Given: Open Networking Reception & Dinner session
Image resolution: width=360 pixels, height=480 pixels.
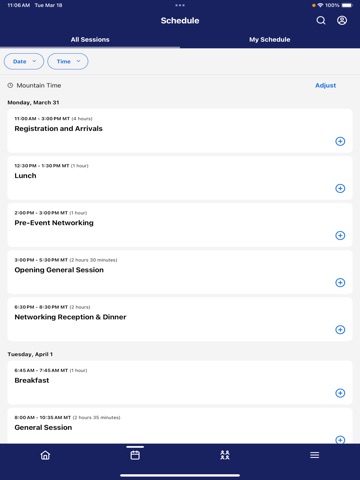Looking at the screenshot, I should pos(180,319).
